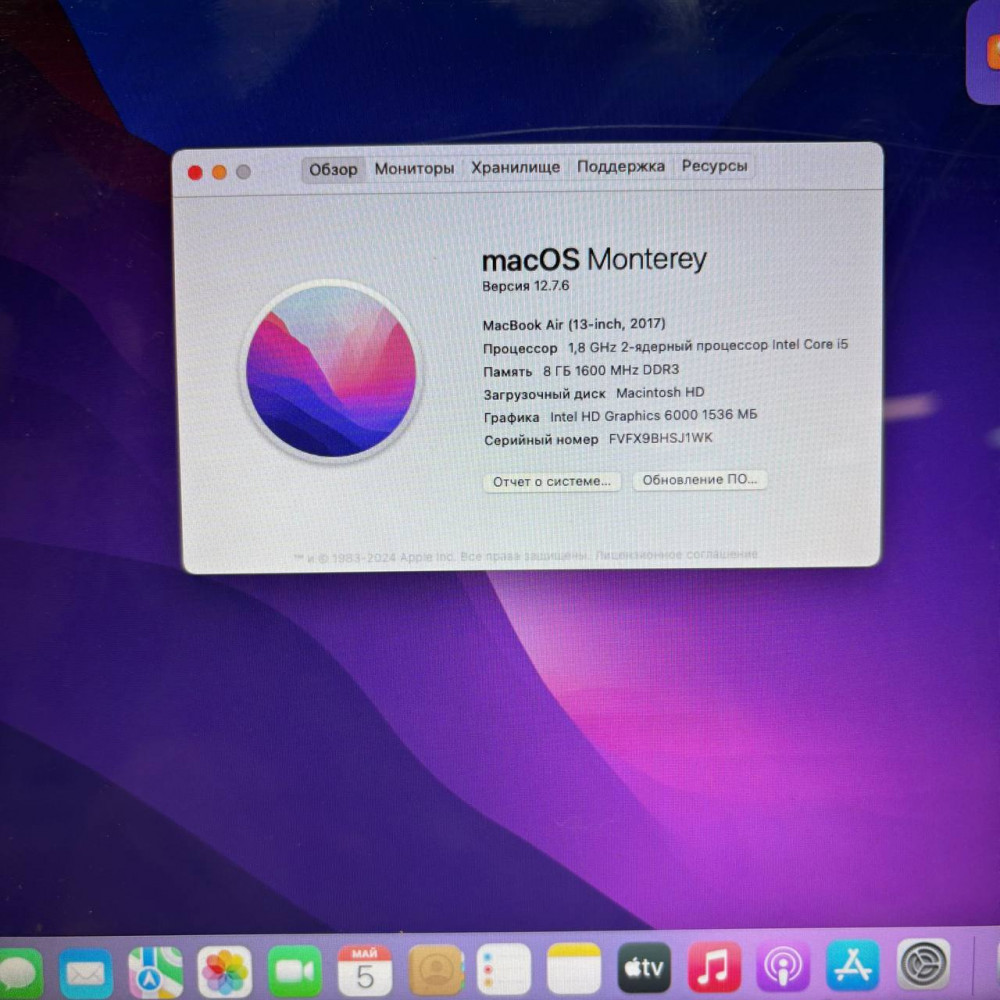Launch Music from the Dock
This screenshot has width=1000, height=1000.
coord(714,967)
